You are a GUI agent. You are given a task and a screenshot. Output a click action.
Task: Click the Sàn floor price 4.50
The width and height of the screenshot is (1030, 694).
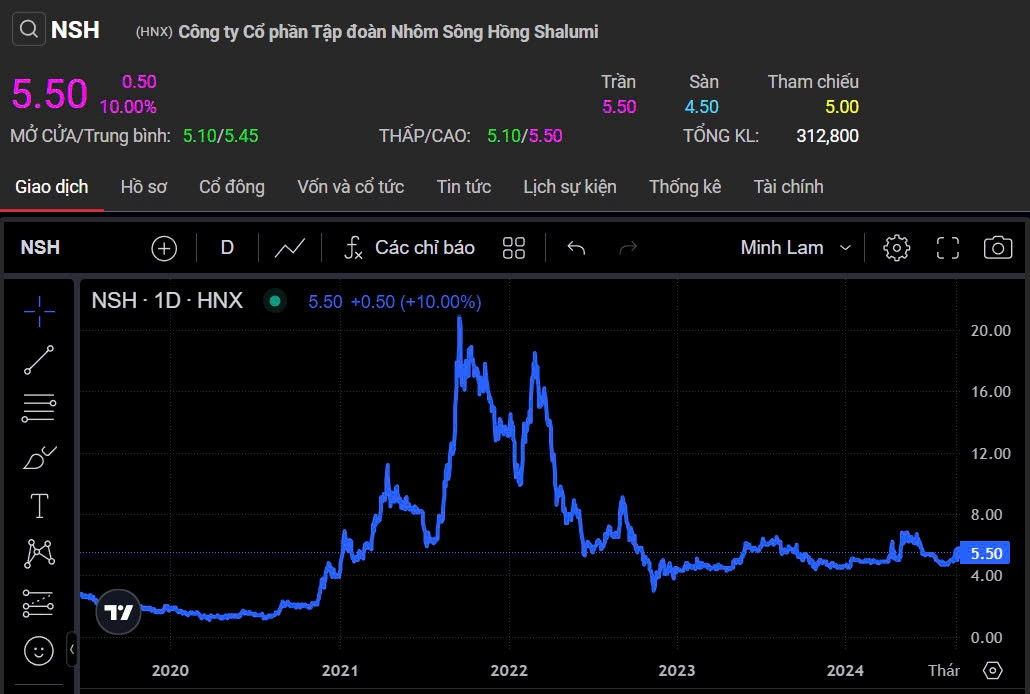(x=702, y=106)
